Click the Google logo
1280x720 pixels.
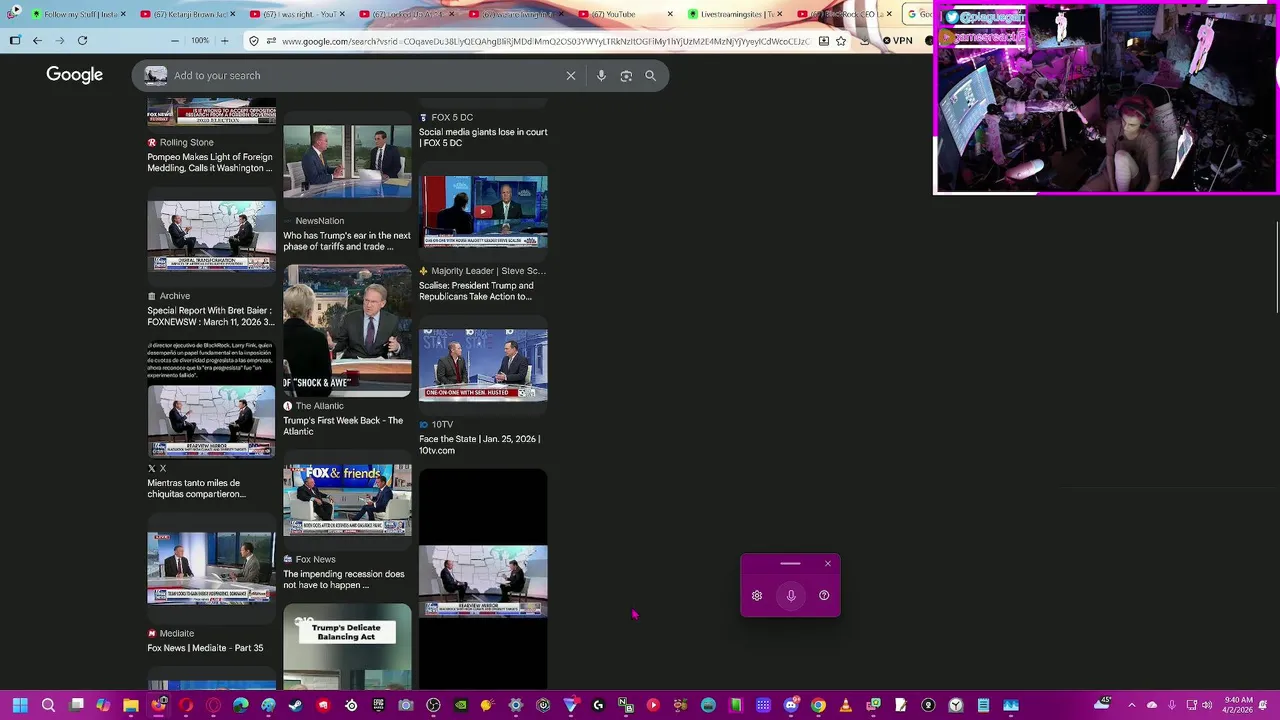pos(74,75)
